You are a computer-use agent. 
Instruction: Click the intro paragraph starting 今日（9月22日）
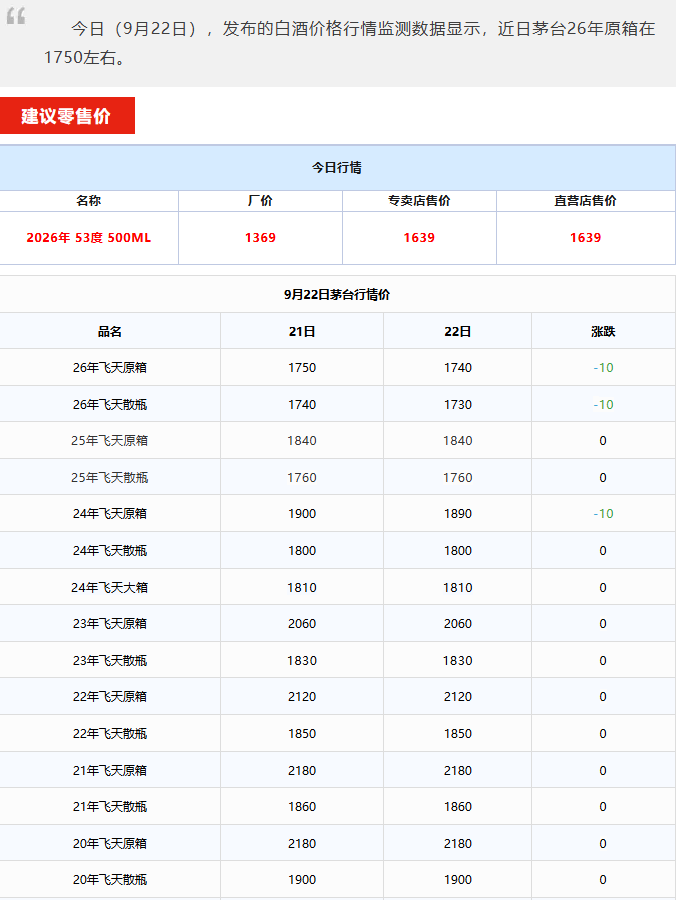[349, 43]
